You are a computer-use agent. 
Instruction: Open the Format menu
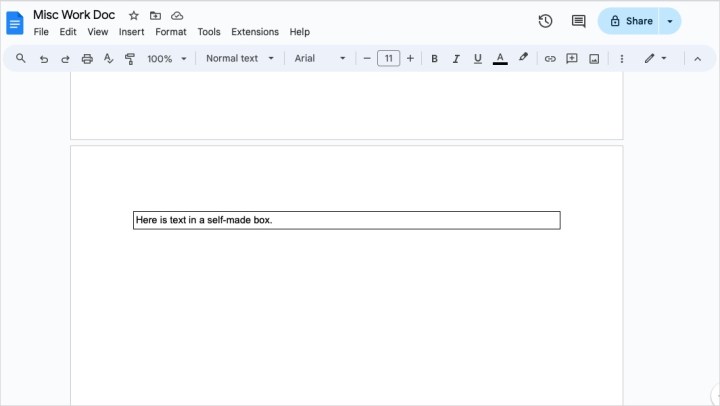point(171,32)
